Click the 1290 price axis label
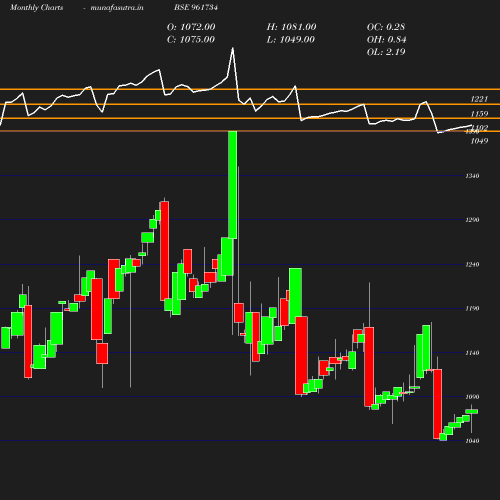Viewport: 500px width, 500px height. tap(472, 220)
